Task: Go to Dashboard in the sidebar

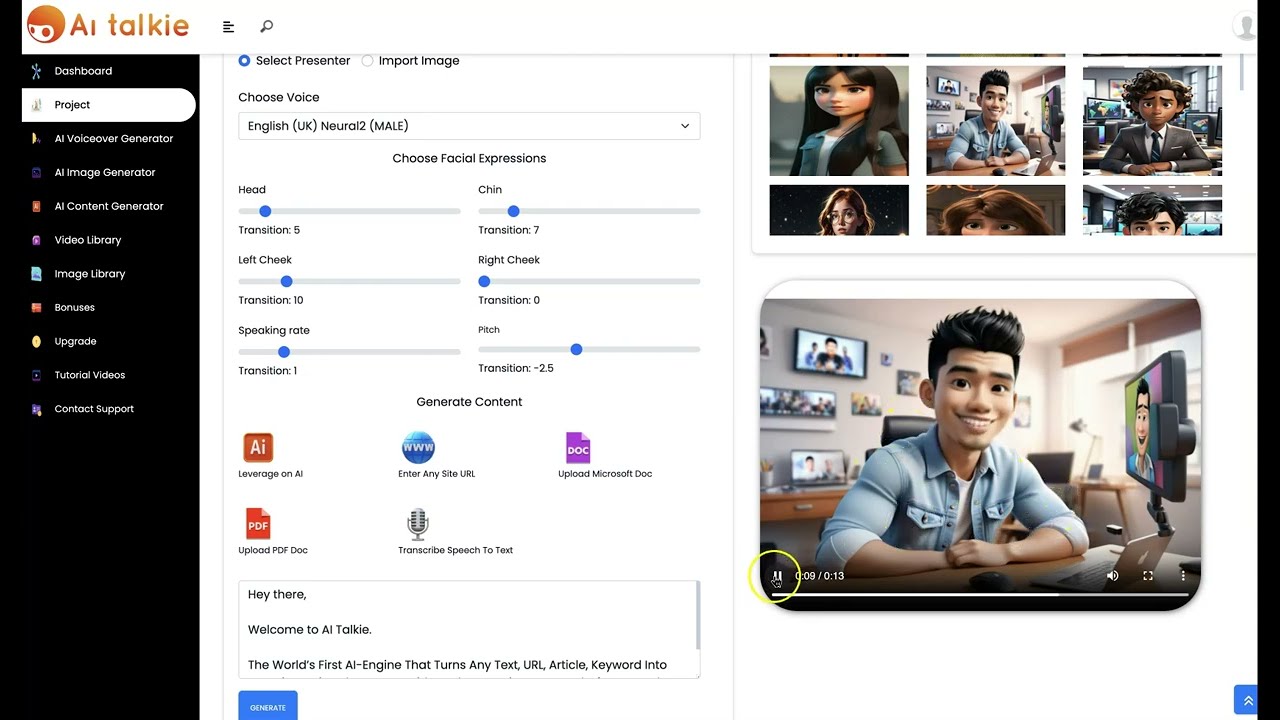Action: 83,71
